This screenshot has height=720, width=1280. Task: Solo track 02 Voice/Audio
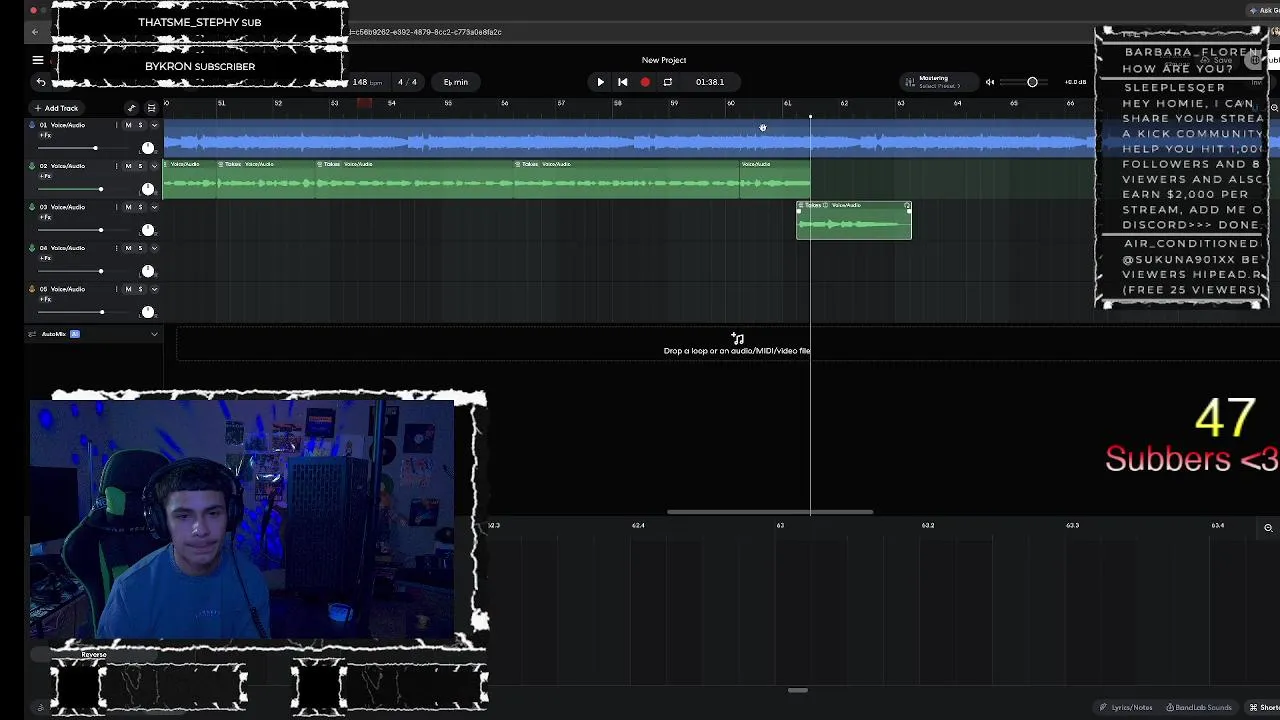click(140, 166)
